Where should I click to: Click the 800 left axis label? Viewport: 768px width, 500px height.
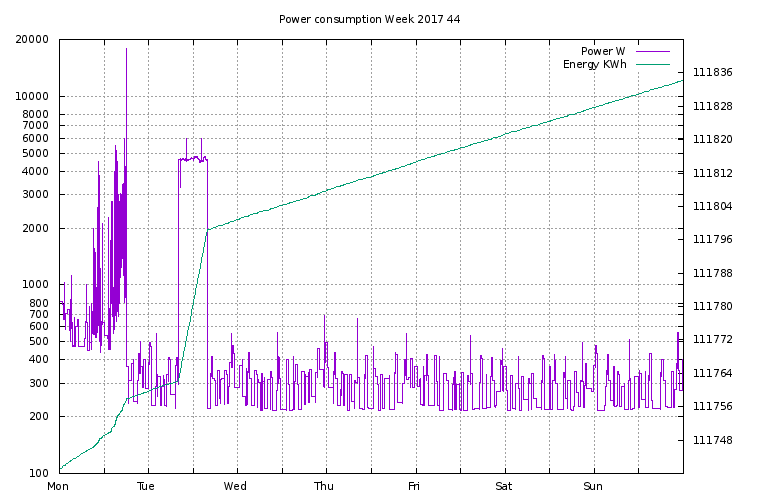tap(39, 303)
